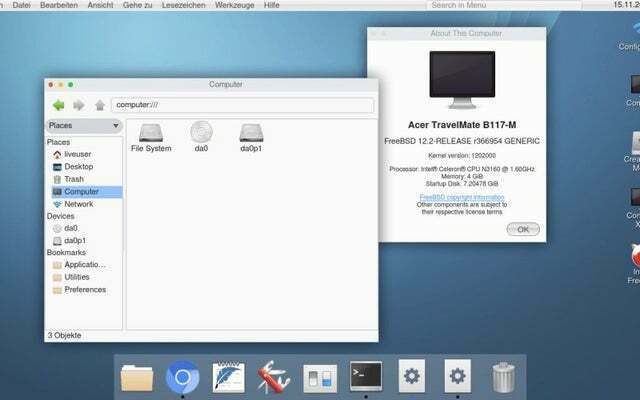Open the folder icon in the dock
Screen dimensions: 640x400
point(137,377)
